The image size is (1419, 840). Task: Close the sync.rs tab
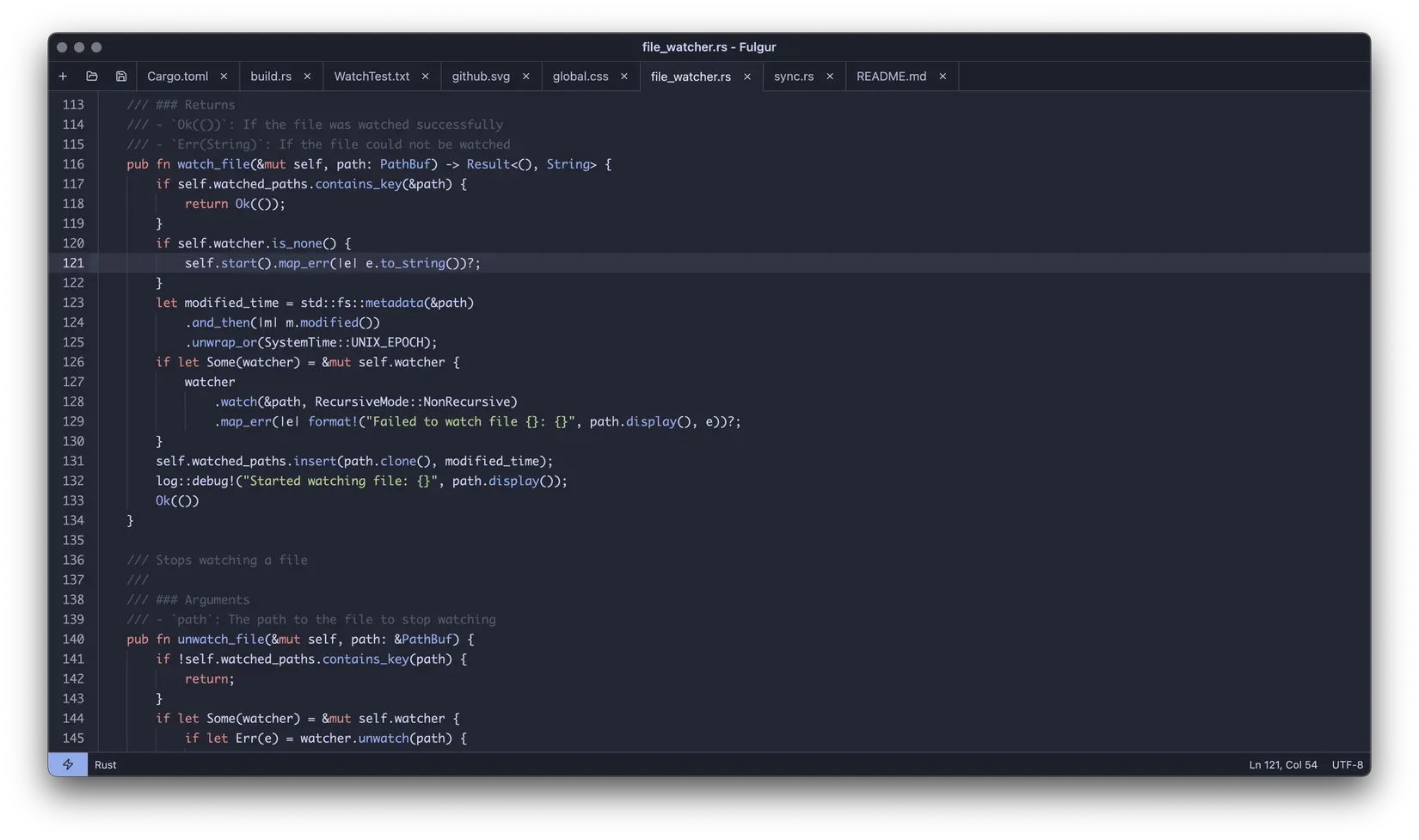click(x=830, y=76)
